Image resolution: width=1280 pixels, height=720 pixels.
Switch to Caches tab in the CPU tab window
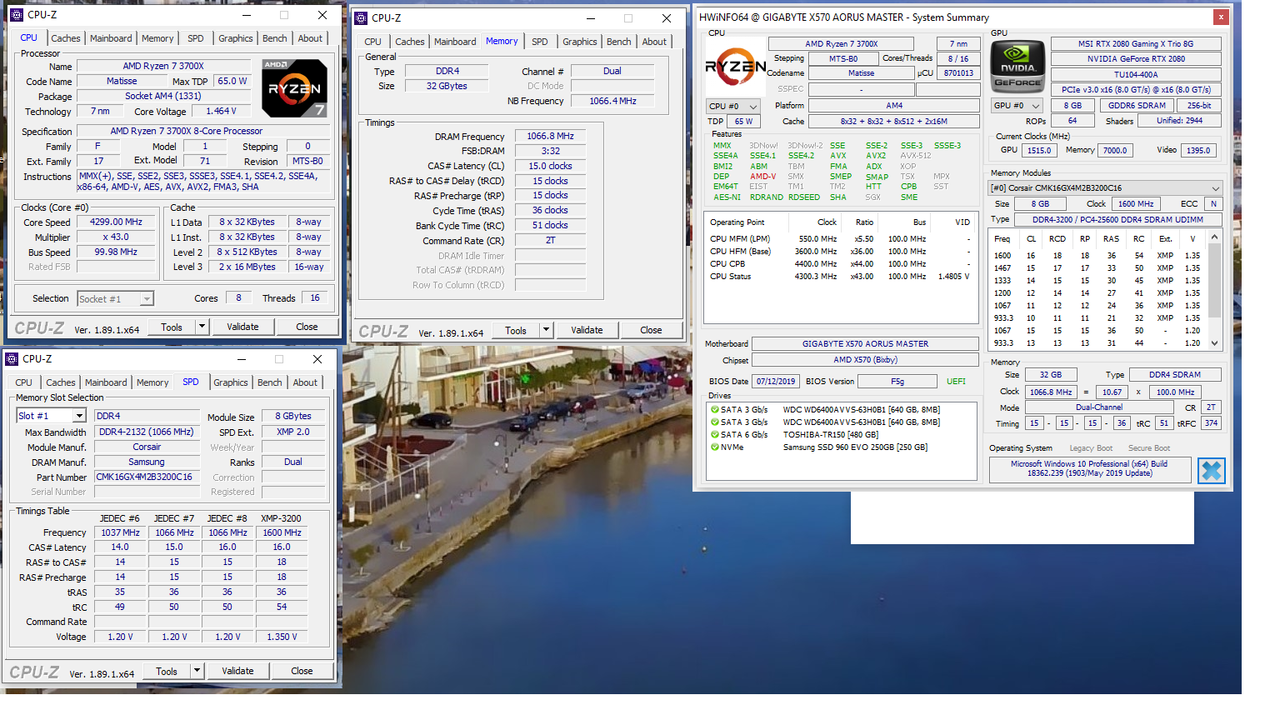(x=66, y=38)
